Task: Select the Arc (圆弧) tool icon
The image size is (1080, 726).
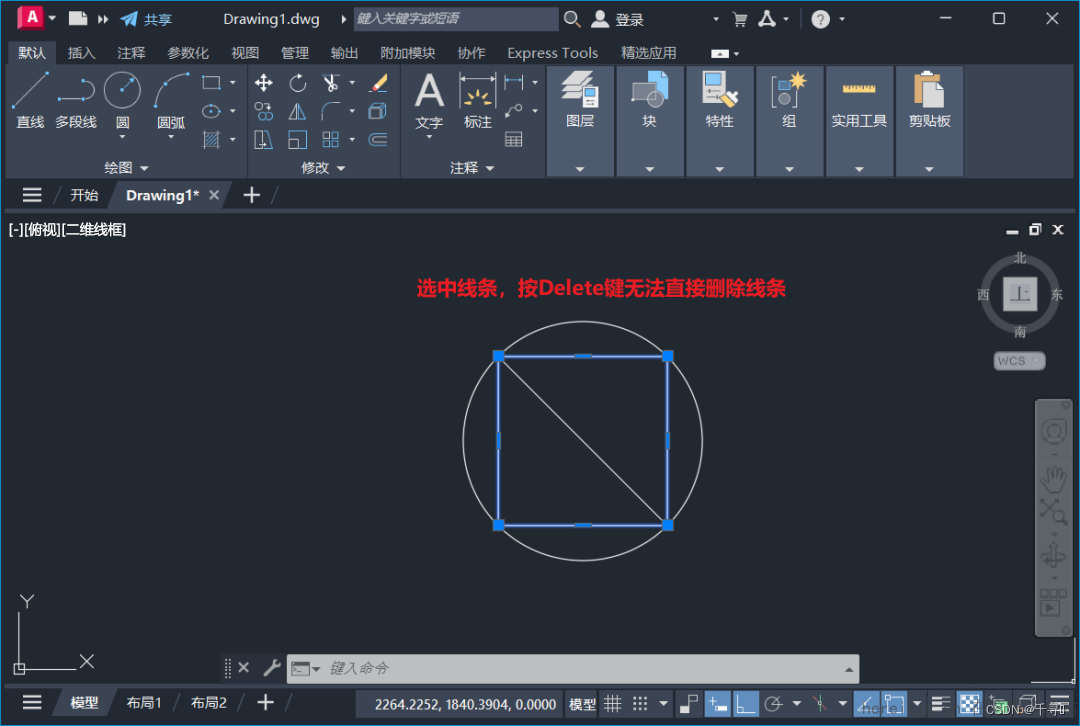Action: coord(171,90)
